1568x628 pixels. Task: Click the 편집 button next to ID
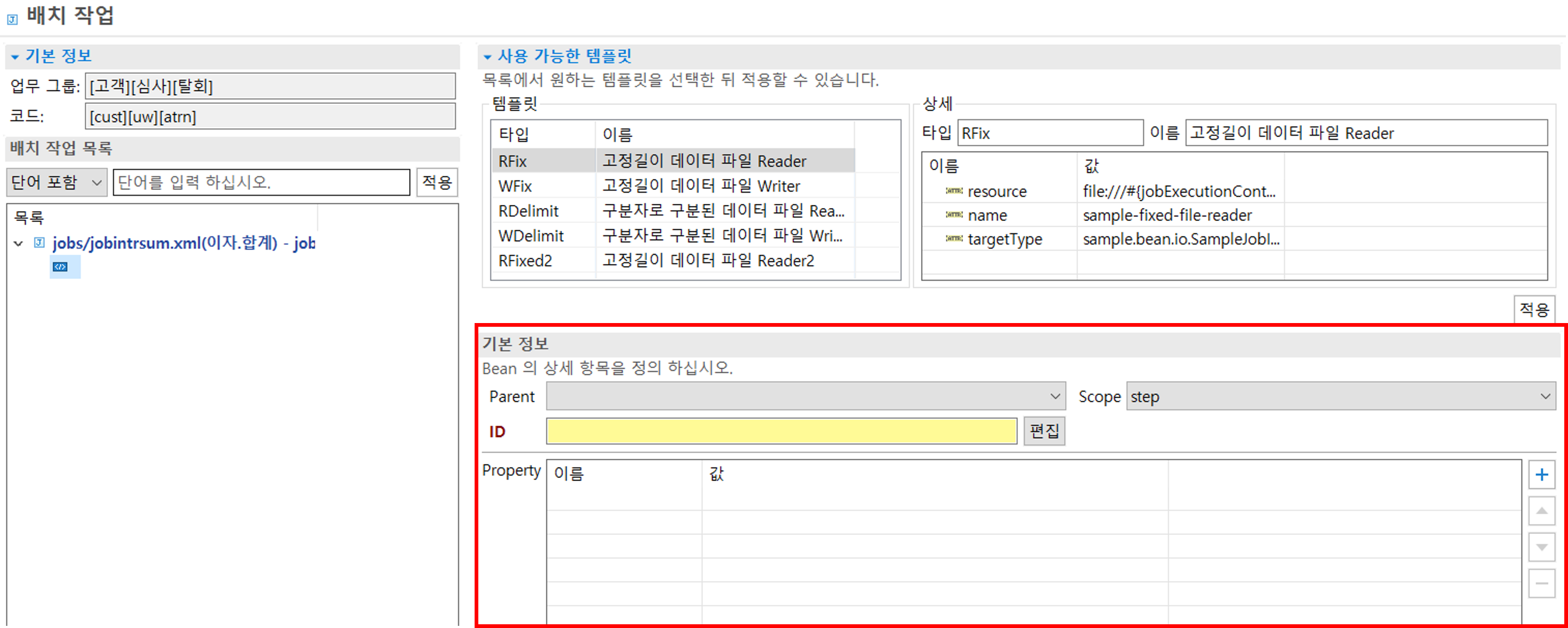pyautogui.click(x=1043, y=431)
